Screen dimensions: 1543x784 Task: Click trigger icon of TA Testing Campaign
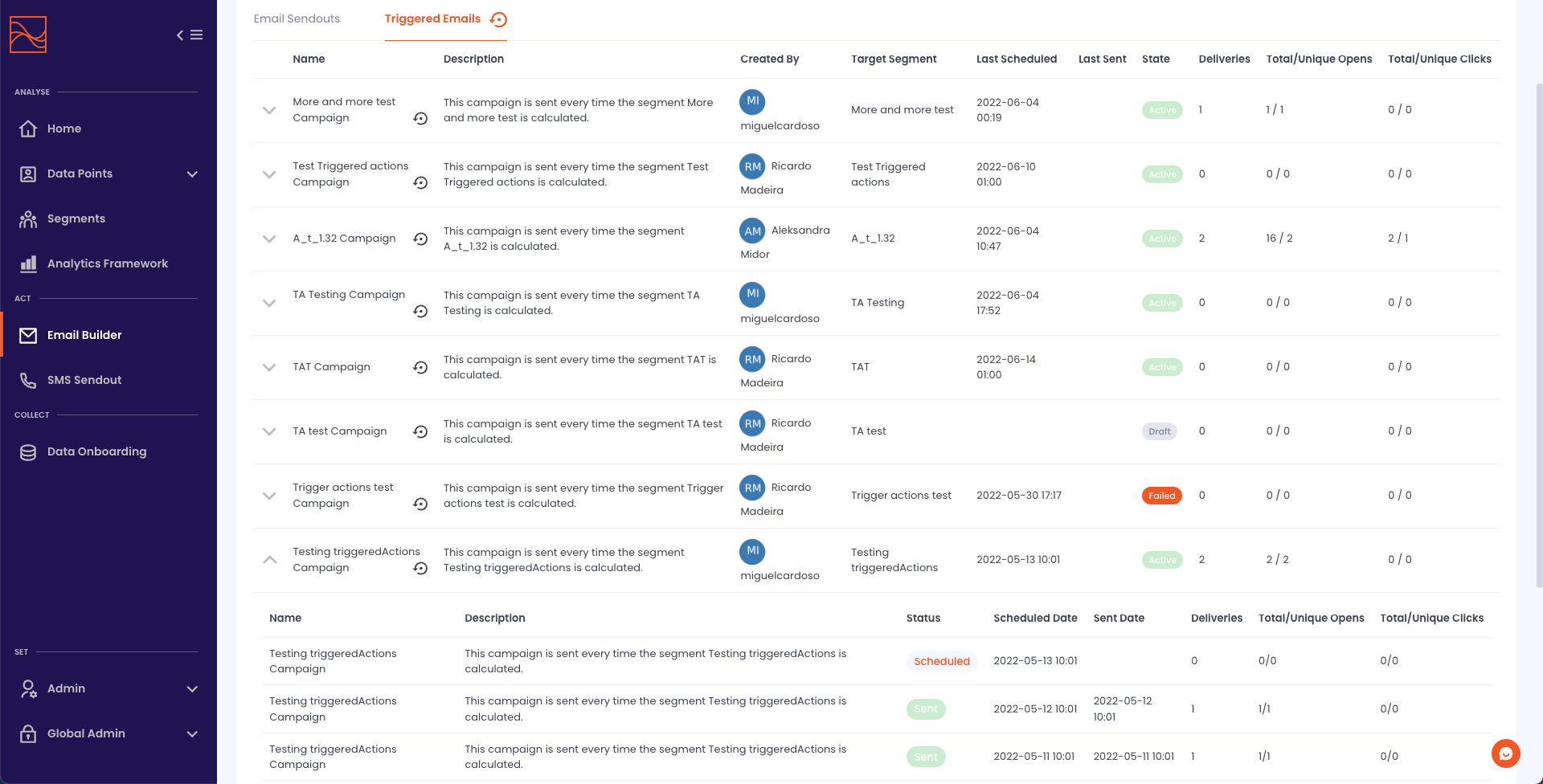[420, 311]
